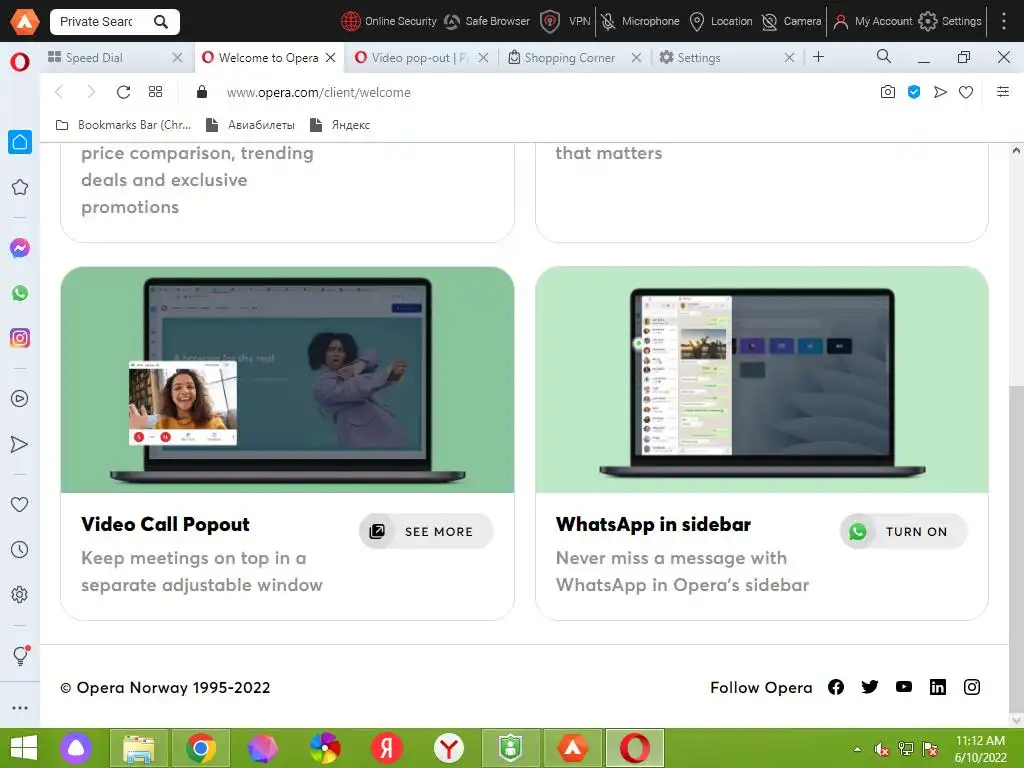Open the vertical three-dot menu in top bar
Screen dimensions: 1024x768
coord(1004,22)
